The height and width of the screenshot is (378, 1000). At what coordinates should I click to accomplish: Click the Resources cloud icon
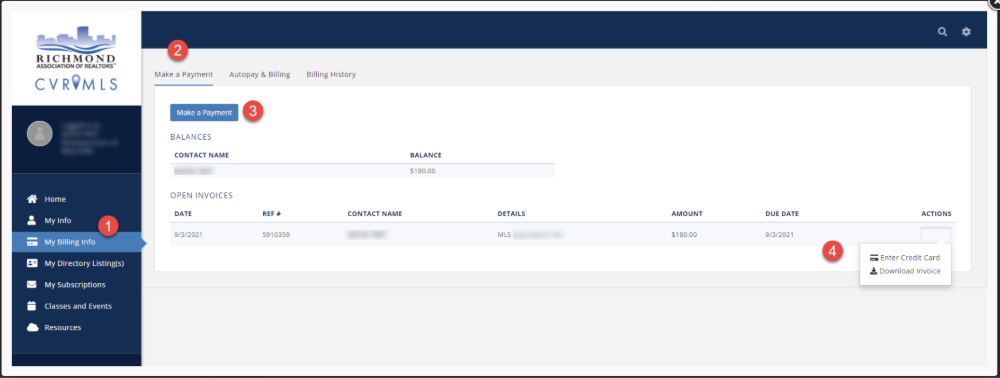pos(32,327)
